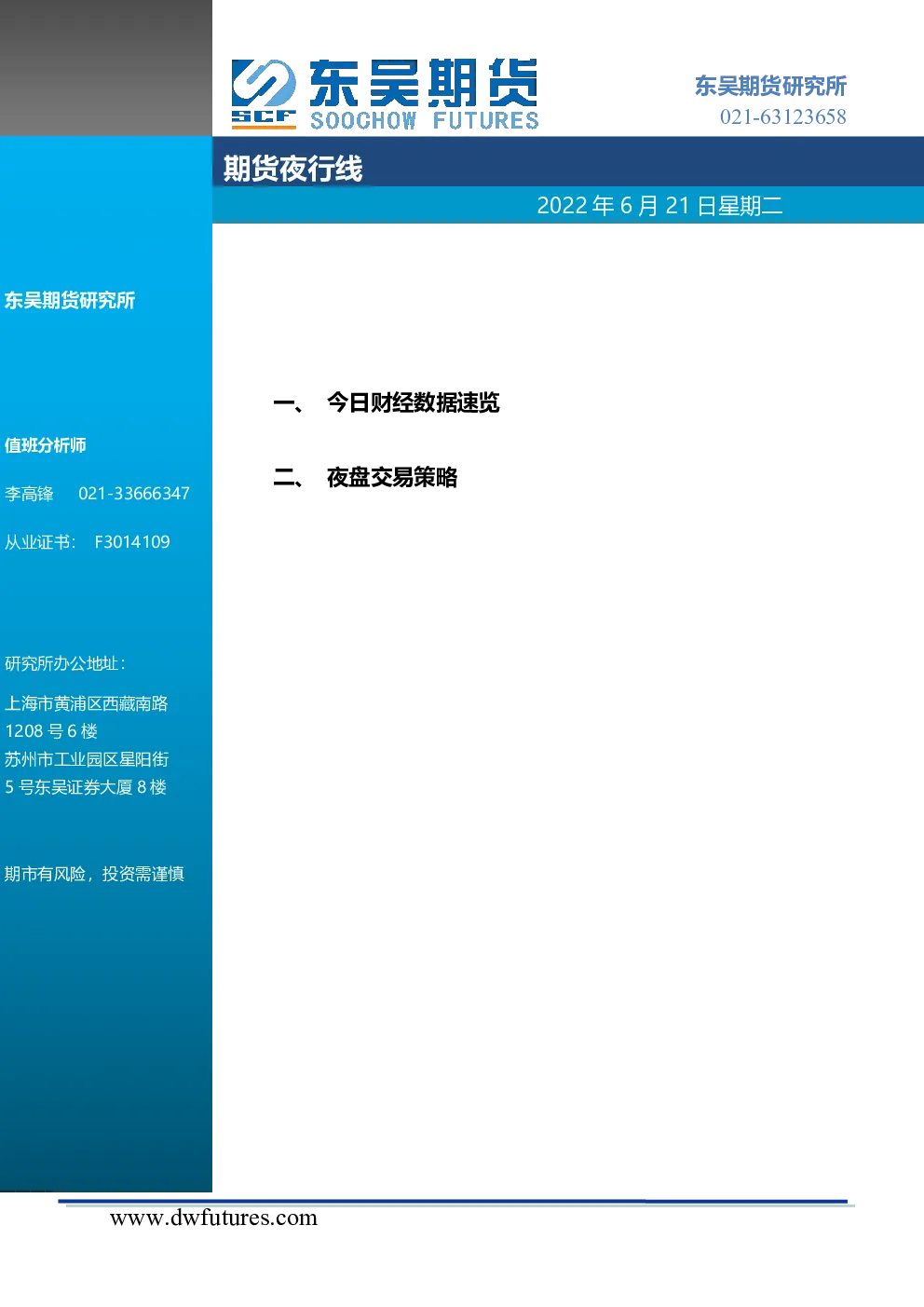The width and height of the screenshot is (924, 1307).
Task: Click 研究所办公地址 label
Action: pyautogui.click(x=65, y=663)
